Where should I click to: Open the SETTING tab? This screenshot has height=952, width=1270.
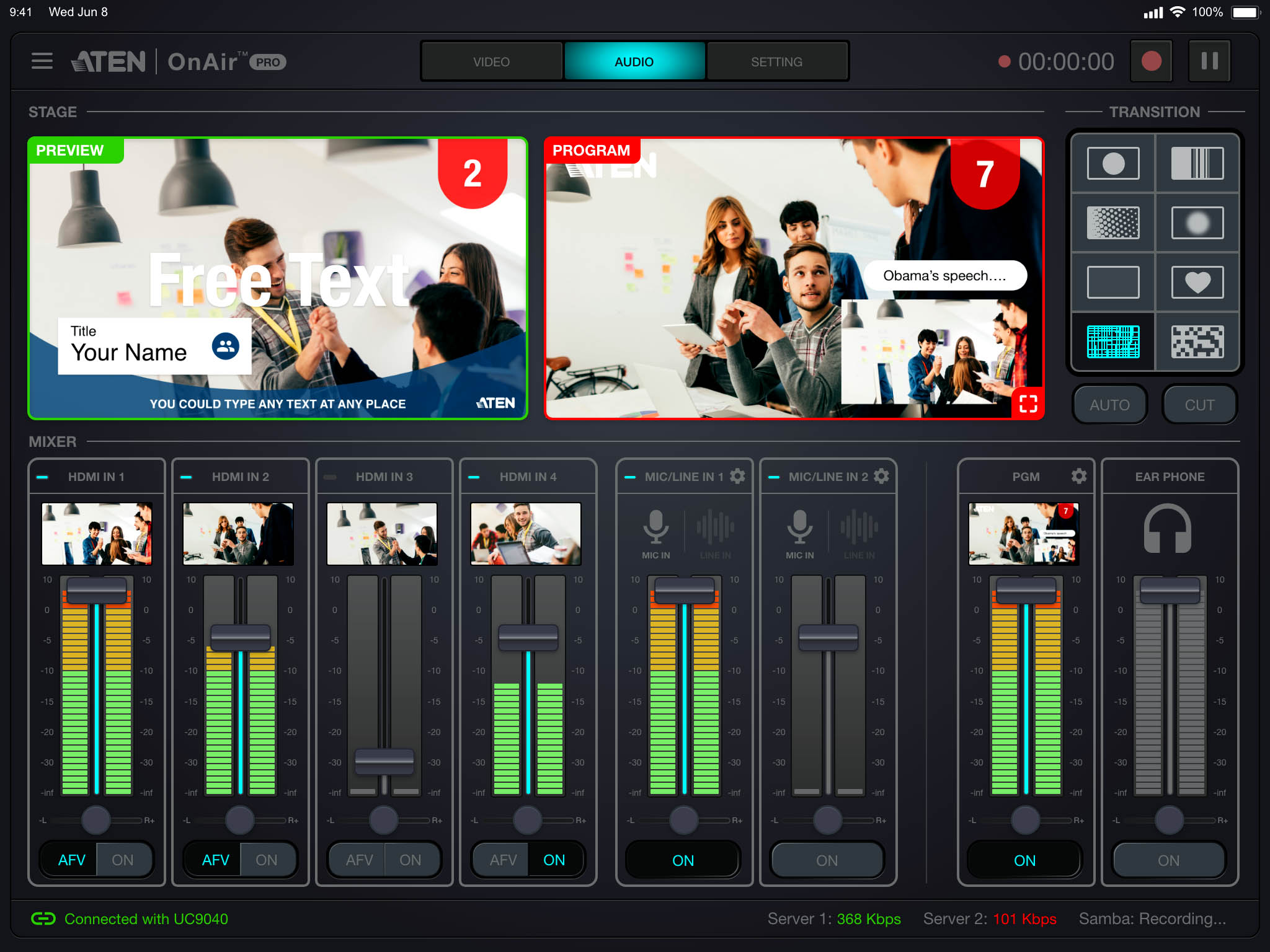click(x=776, y=62)
